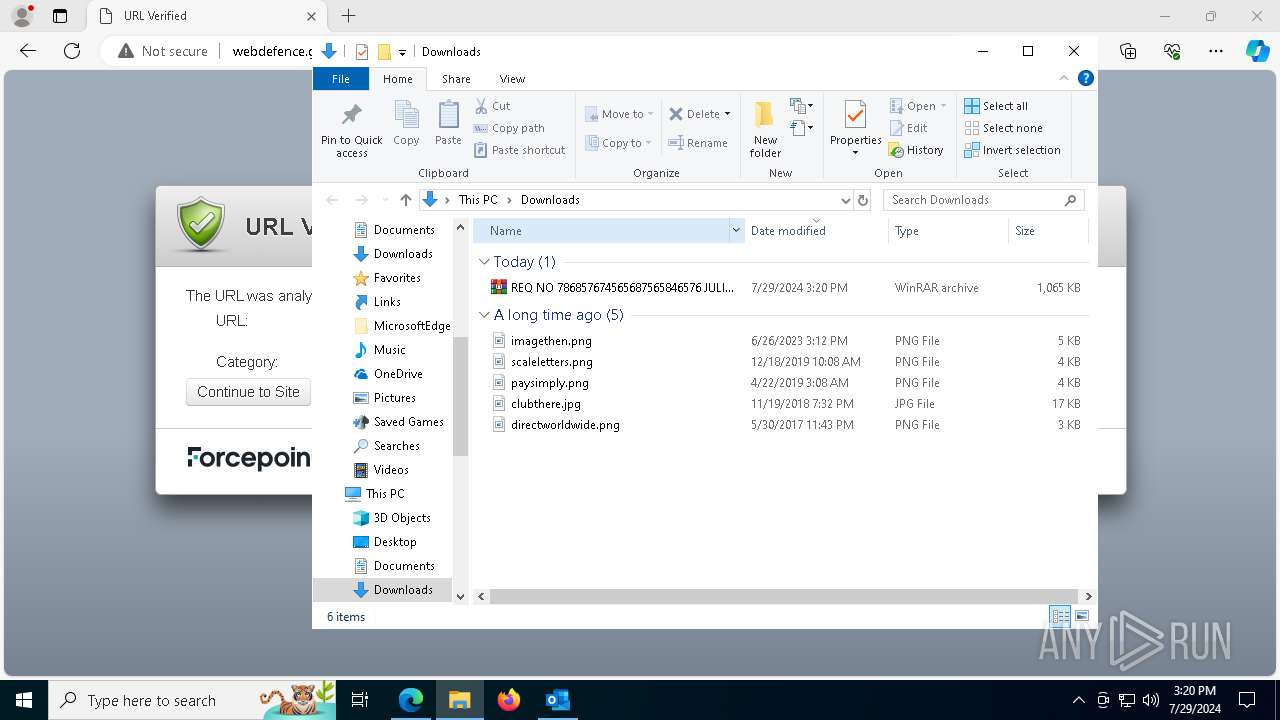
Task: Select paysimply.png file
Action: [785, 383]
